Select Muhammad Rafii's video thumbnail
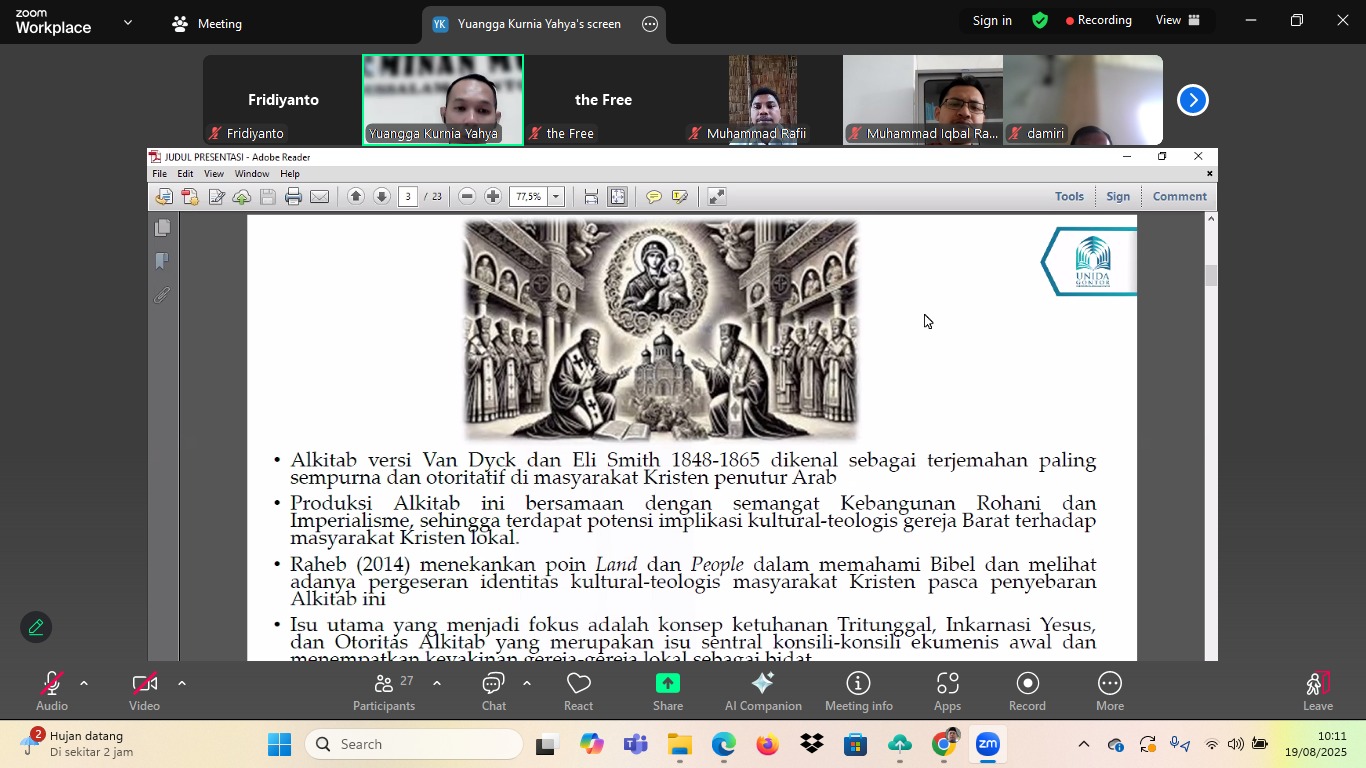Screen dimensions: 1366x768 [x=763, y=100]
